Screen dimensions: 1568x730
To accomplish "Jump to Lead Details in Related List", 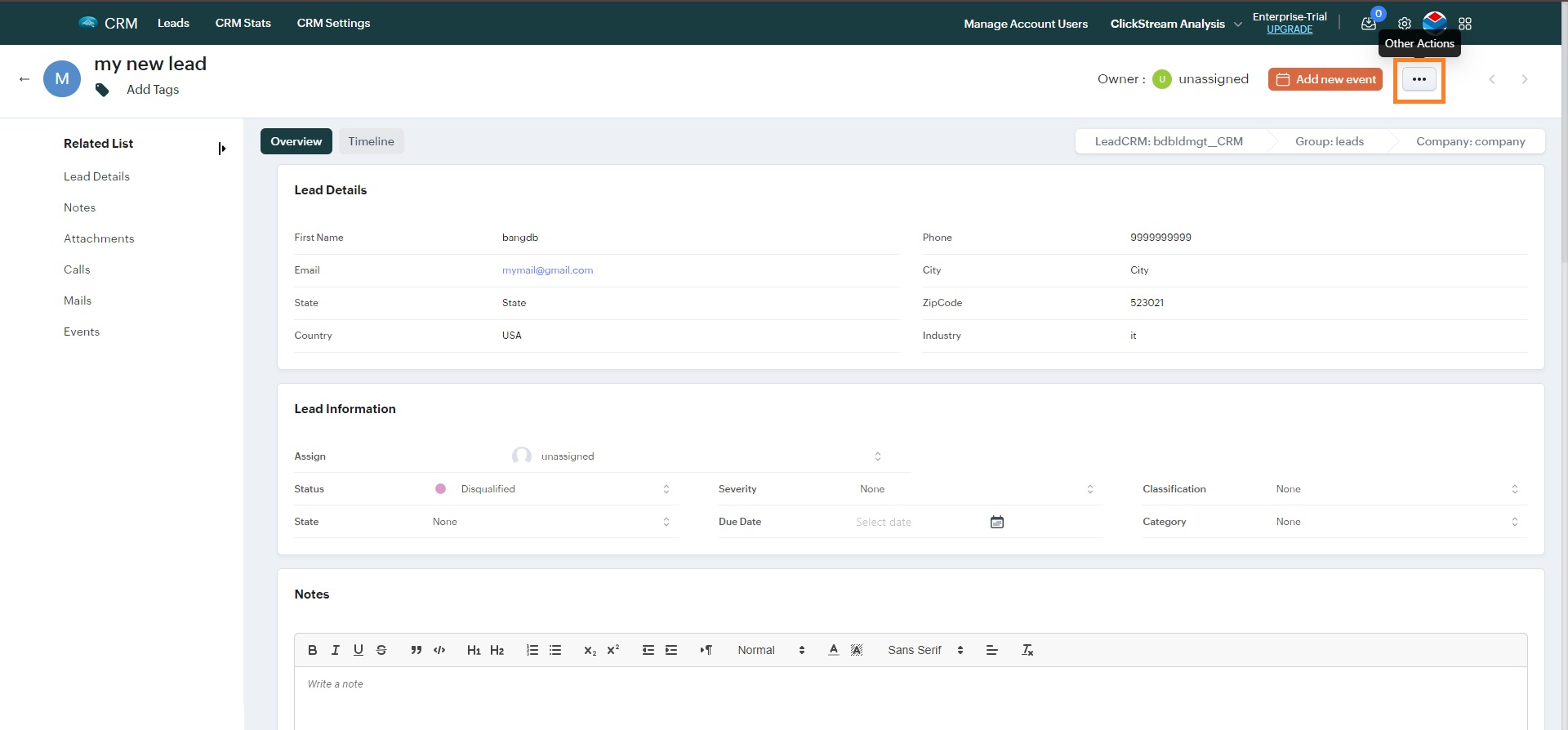I will [96, 176].
